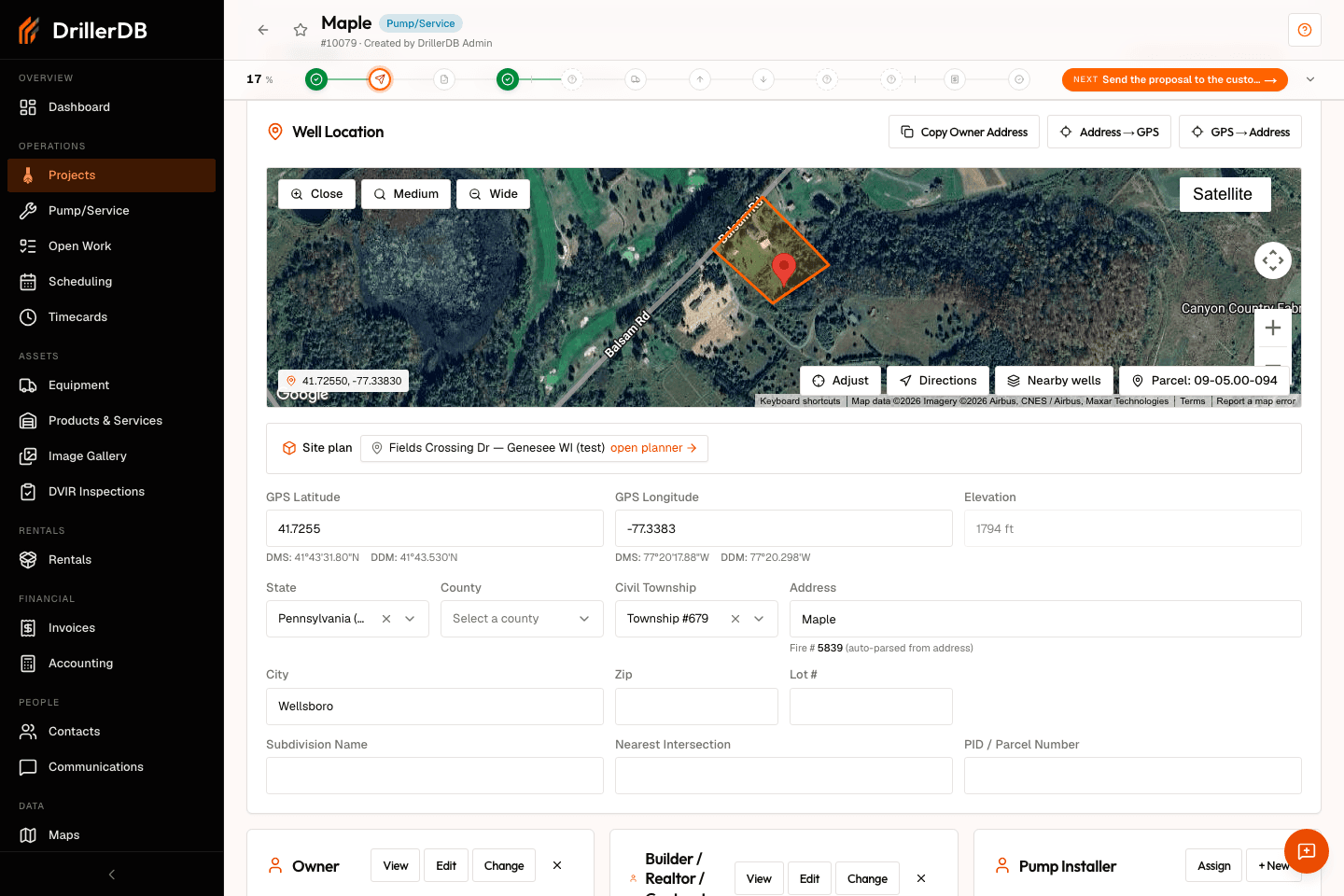Click the map pan control icon

1273,260
